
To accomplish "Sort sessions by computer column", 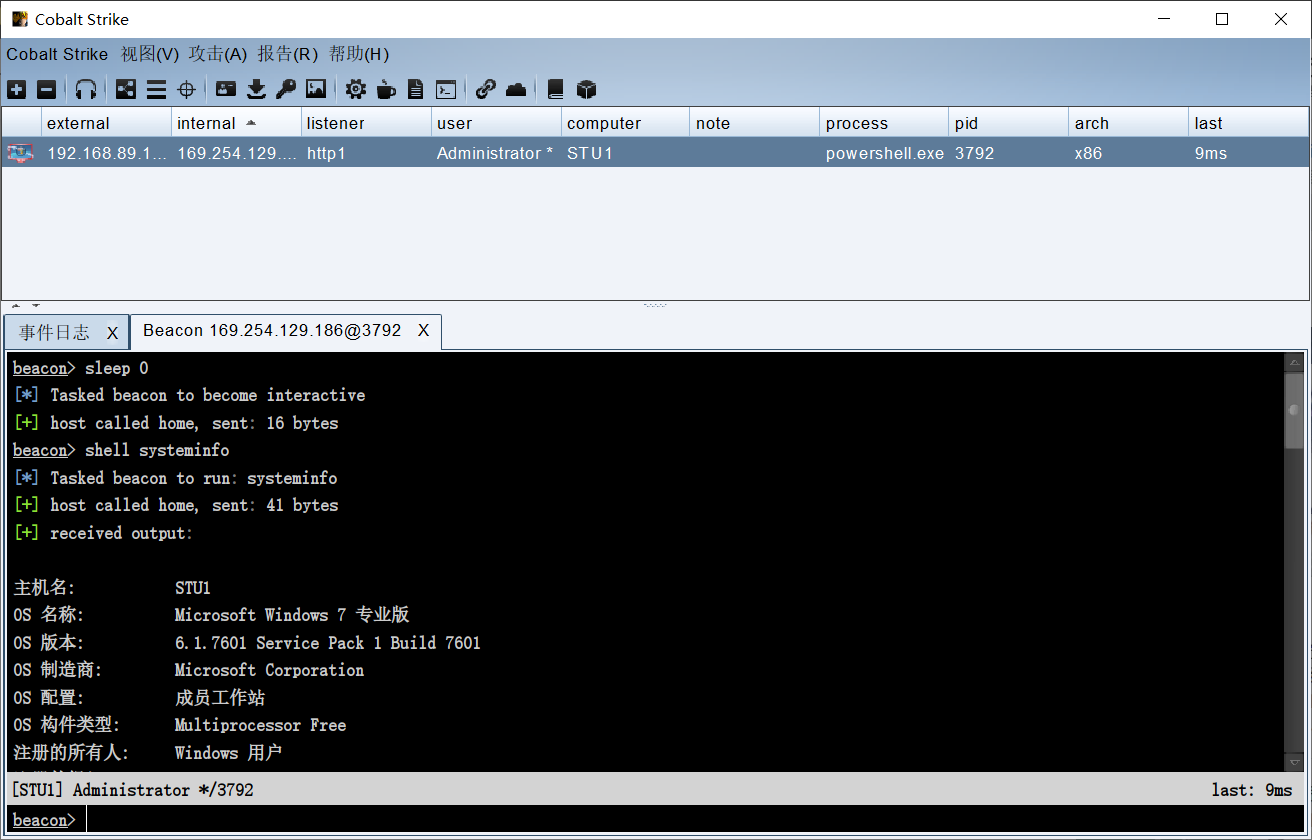I will tap(625, 123).
